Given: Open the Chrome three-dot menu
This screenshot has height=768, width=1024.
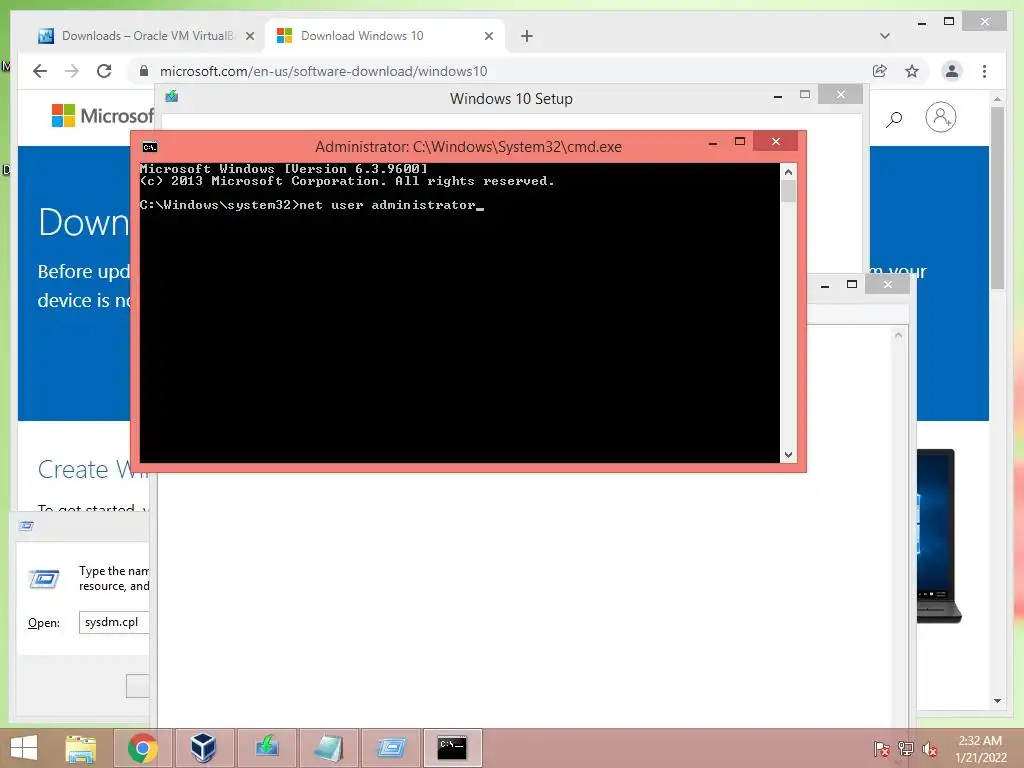Looking at the screenshot, I should [984, 71].
